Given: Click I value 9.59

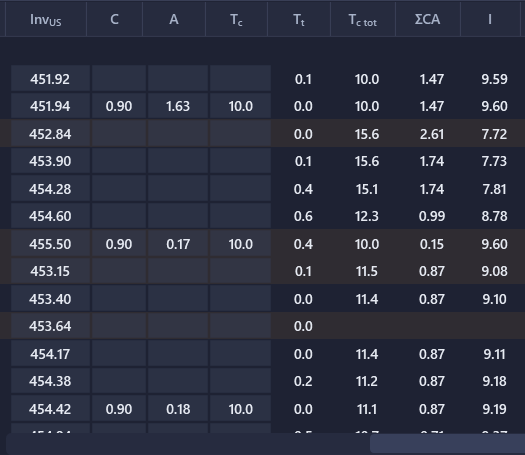Looking at the screenshot, I should (x=494, y=79).
